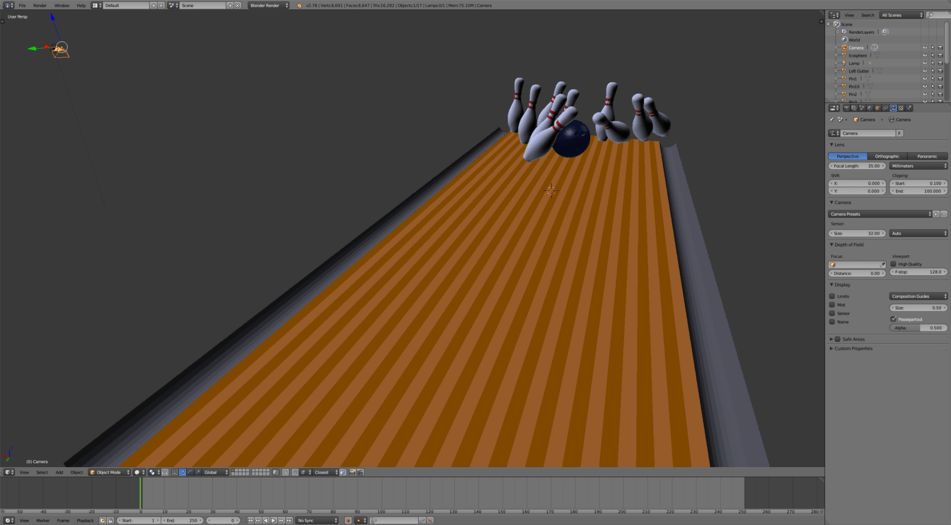Enable the Safe Areas checkbox
Screen dimensions: 951x525
coord(838,339)
